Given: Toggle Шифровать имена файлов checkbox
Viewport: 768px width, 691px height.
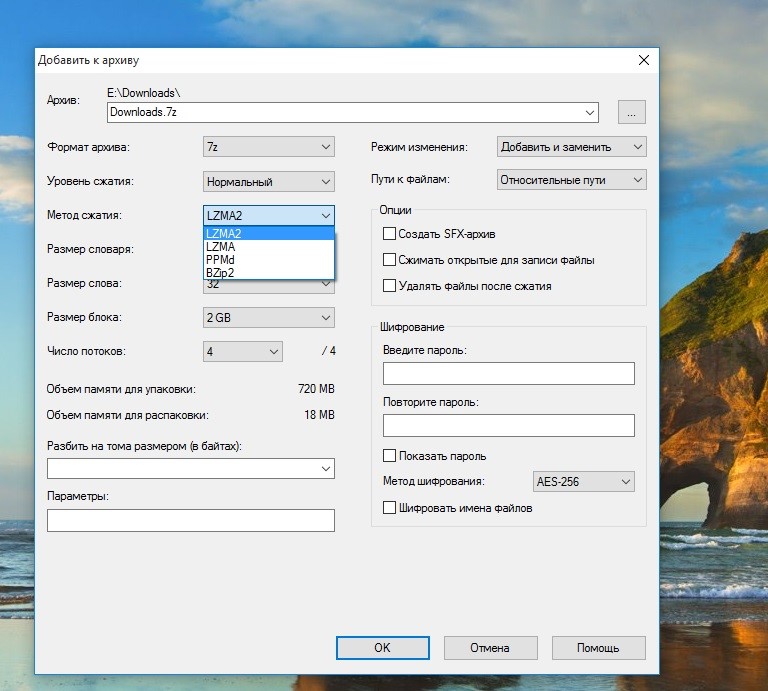Looking at the screenshot, I should (x=390, y=508).
